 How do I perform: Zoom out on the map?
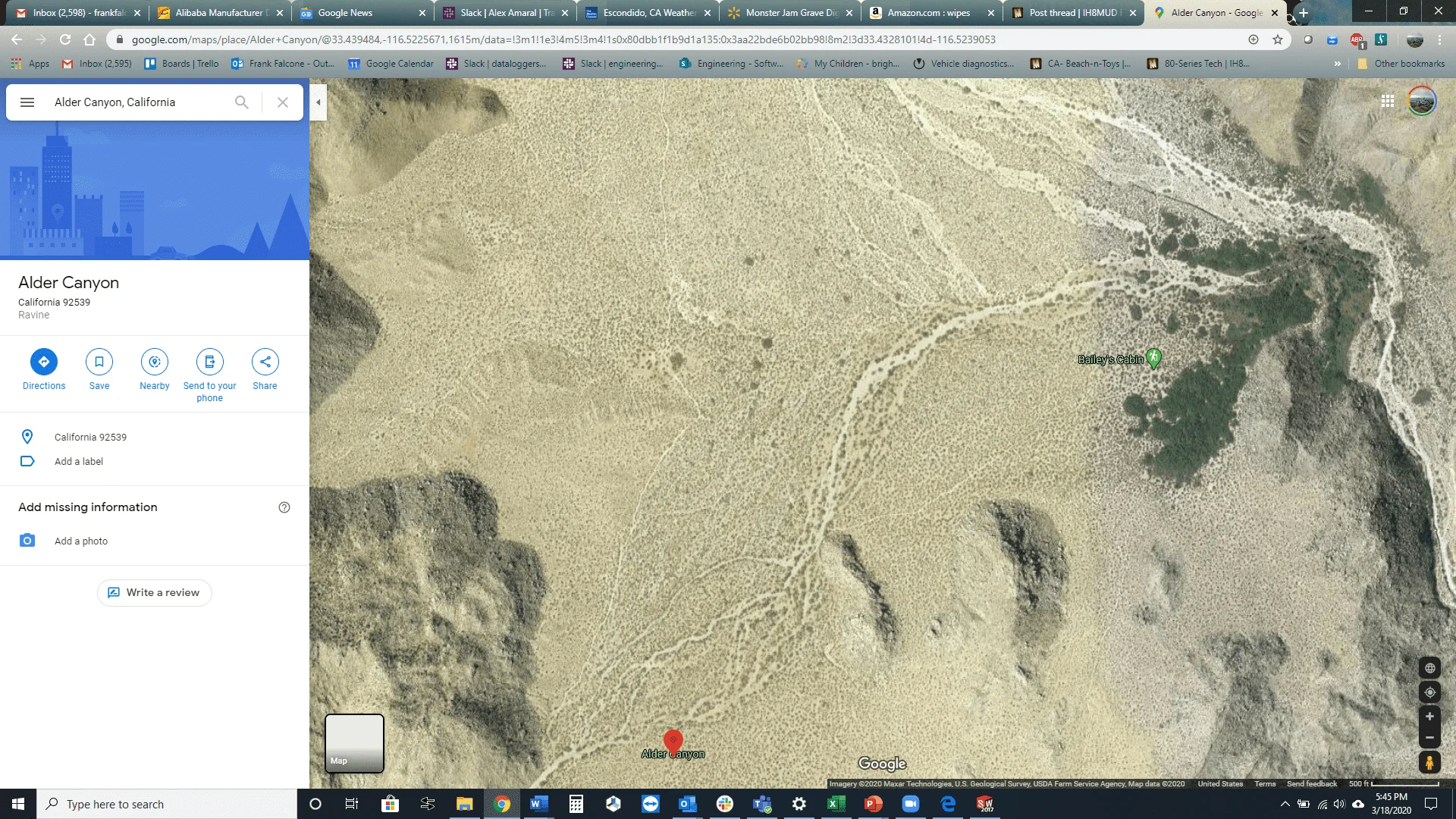tap(1429, 738)
